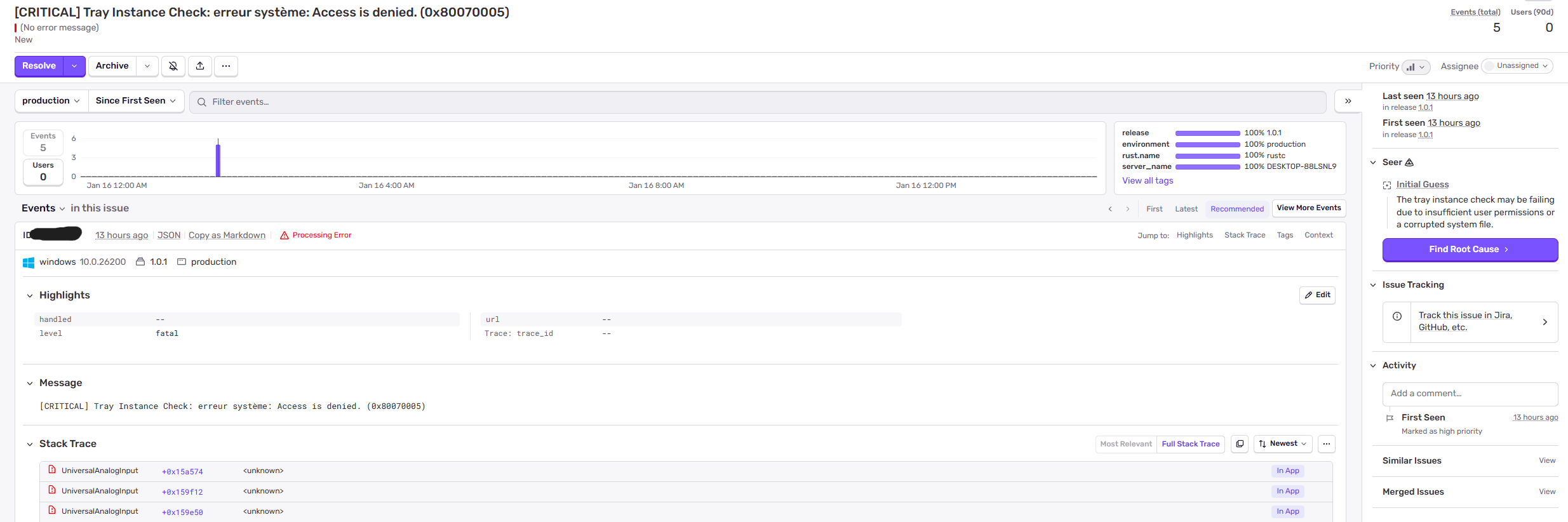Viewport: 1568px width, 522px height.
Task: Open stack trace options ellipsis menu
Action: (1326, 444)
